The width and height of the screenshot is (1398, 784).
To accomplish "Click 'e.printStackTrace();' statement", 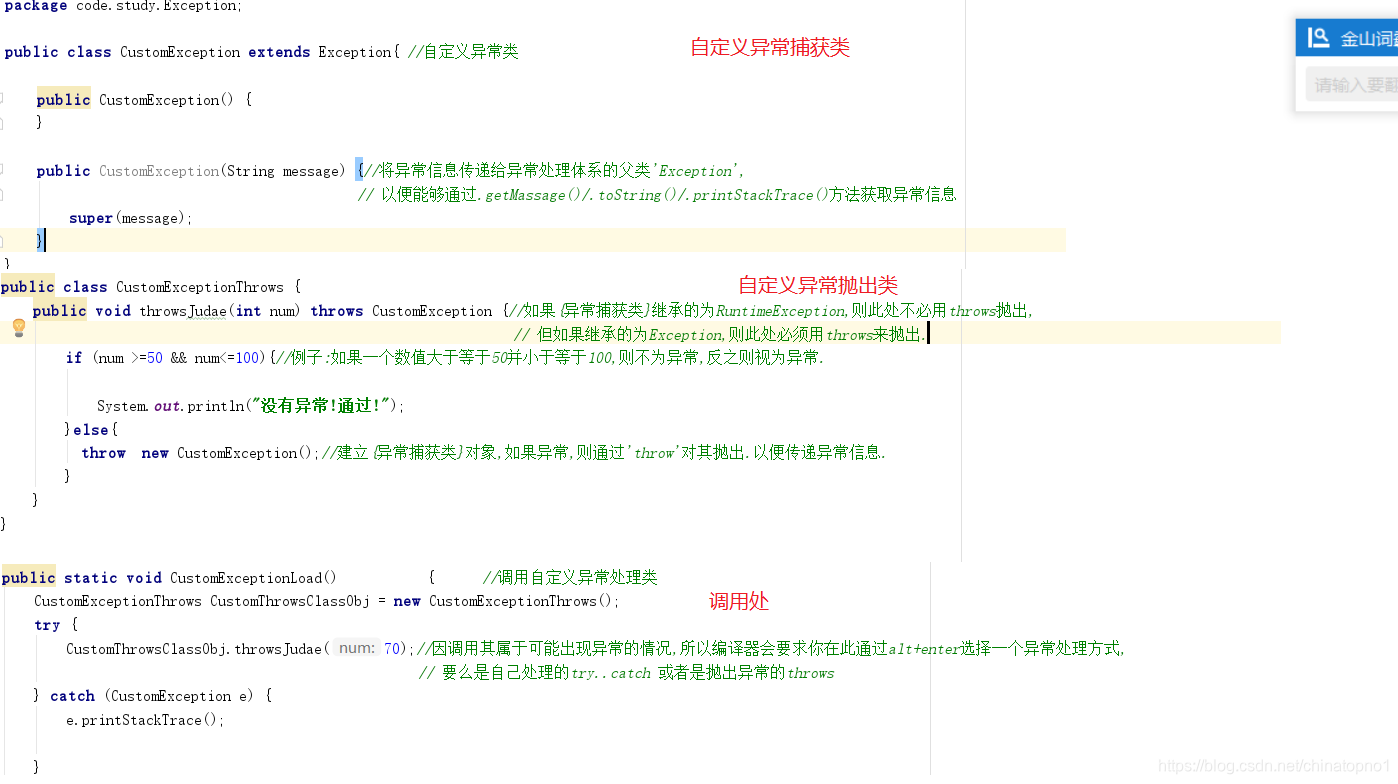I will click(146, 720).
